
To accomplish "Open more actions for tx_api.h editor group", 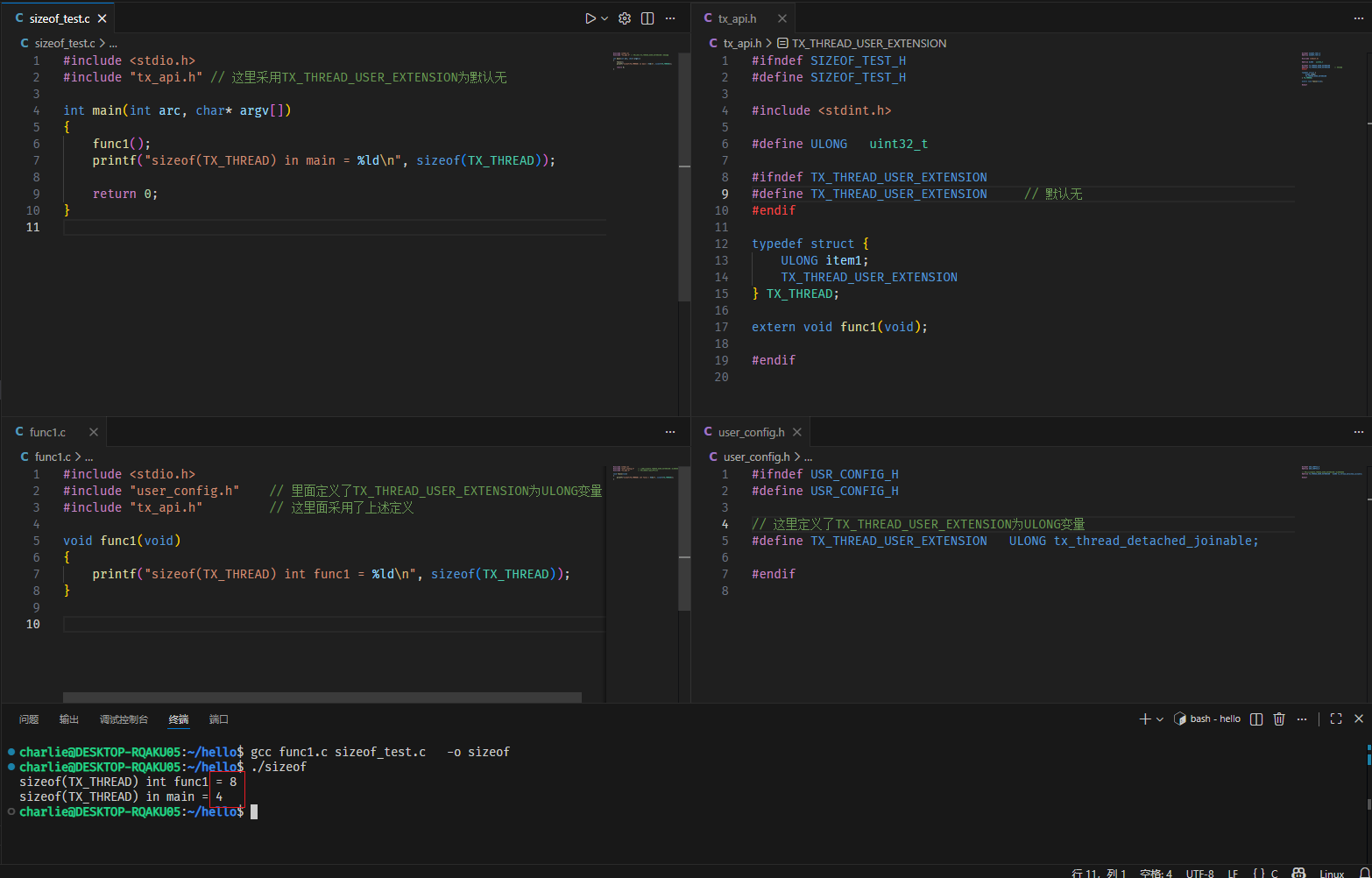I will click(x=1359, y=18).
